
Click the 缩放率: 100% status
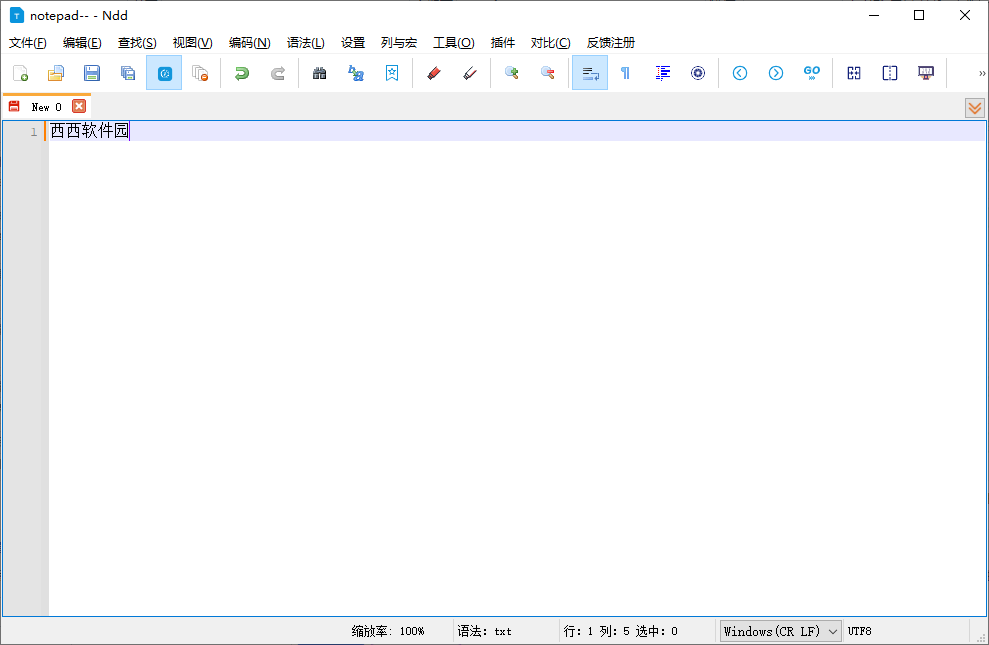coord(388,631)
